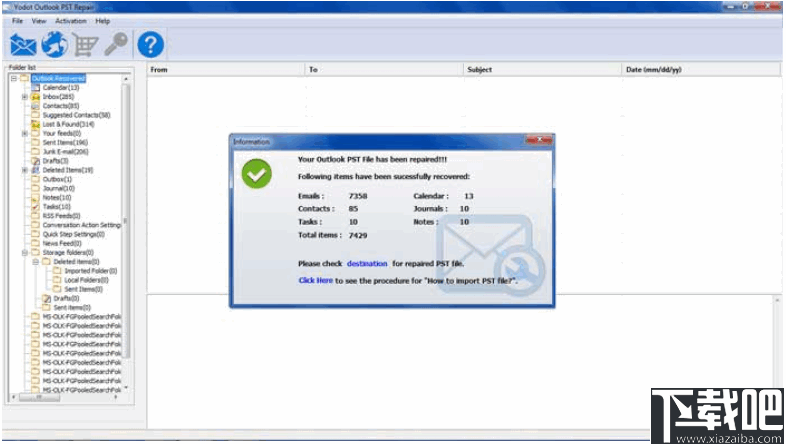The width and height of the screenshot is (786, 444).
Task: Click the Inbox(285) folder icon
Action: tap(35, 97)
